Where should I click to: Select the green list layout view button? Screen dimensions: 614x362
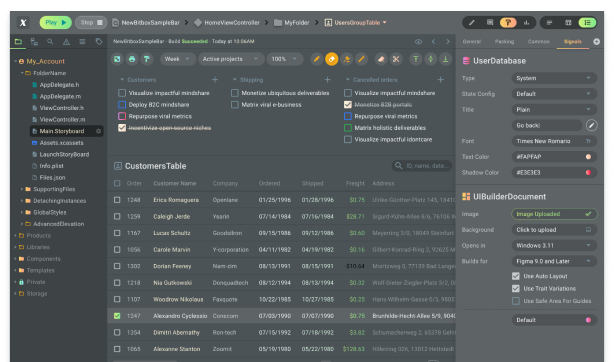(587, 23)
